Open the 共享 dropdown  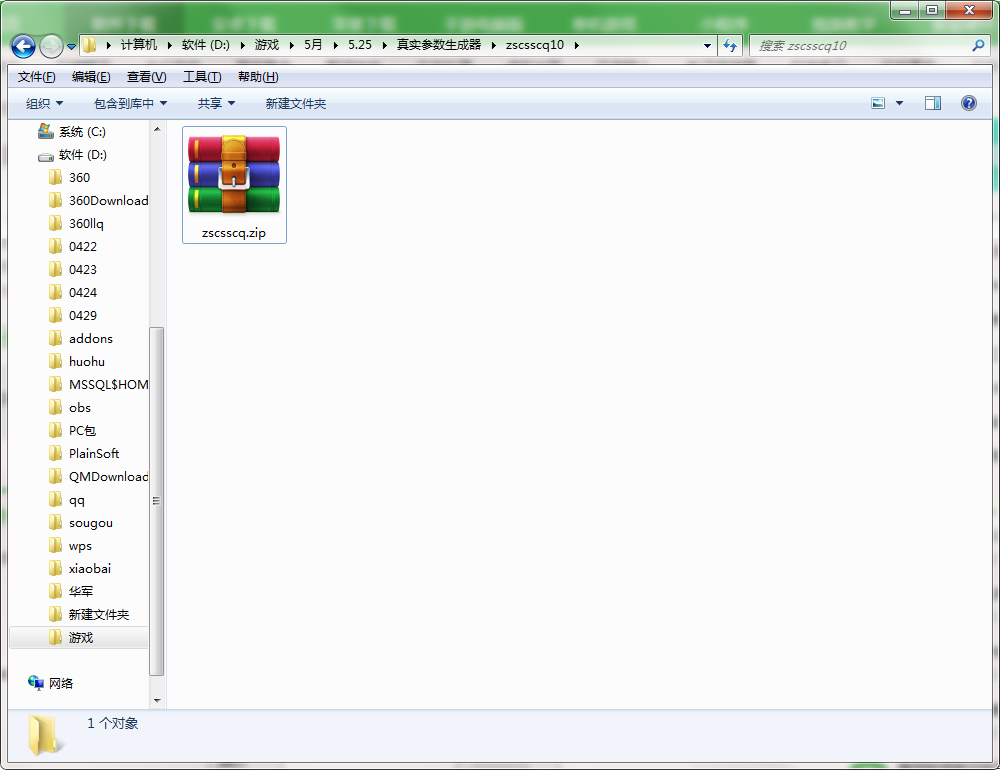tap(216, 103)
